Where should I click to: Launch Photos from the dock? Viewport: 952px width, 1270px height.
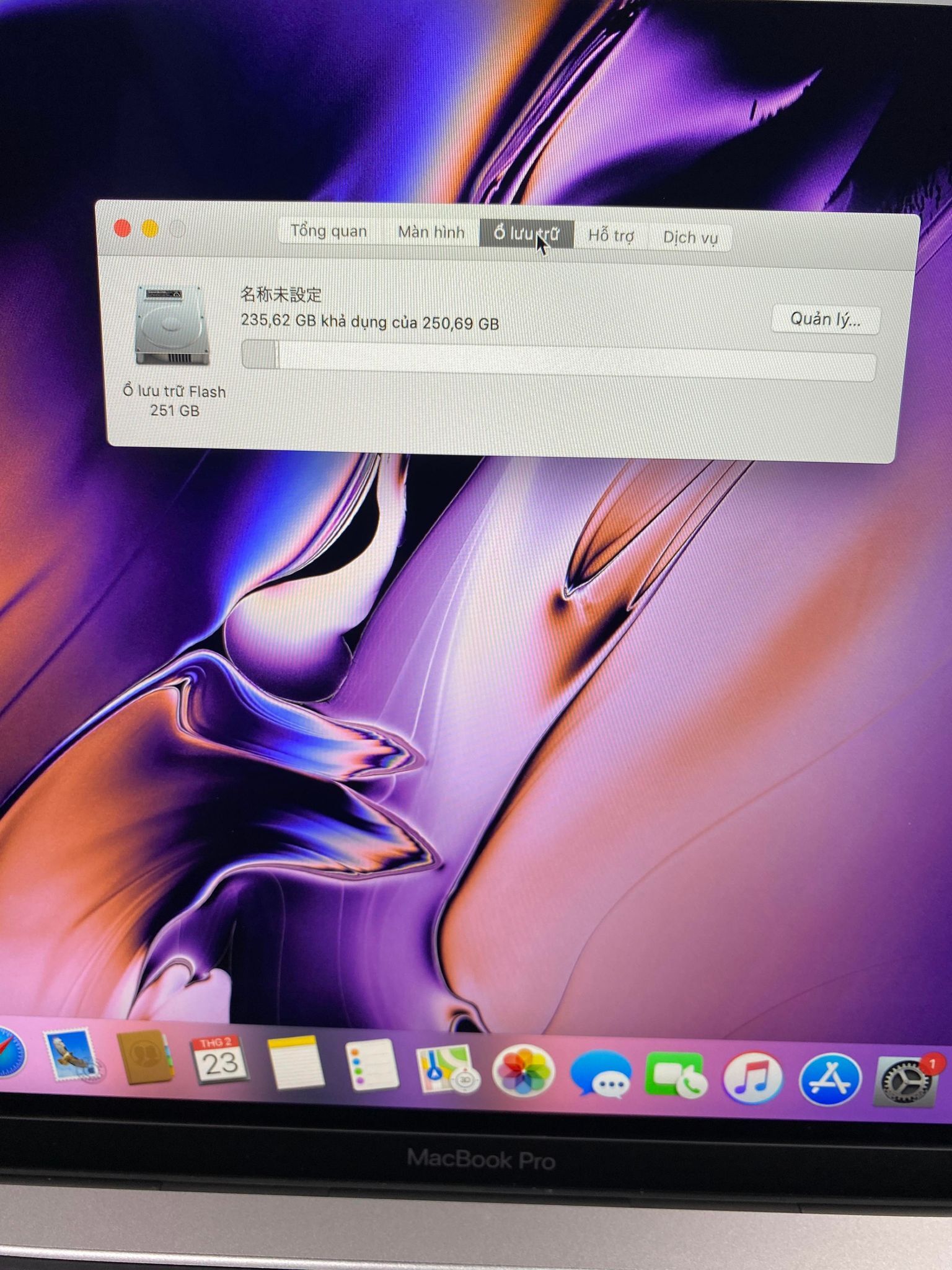523,1071
